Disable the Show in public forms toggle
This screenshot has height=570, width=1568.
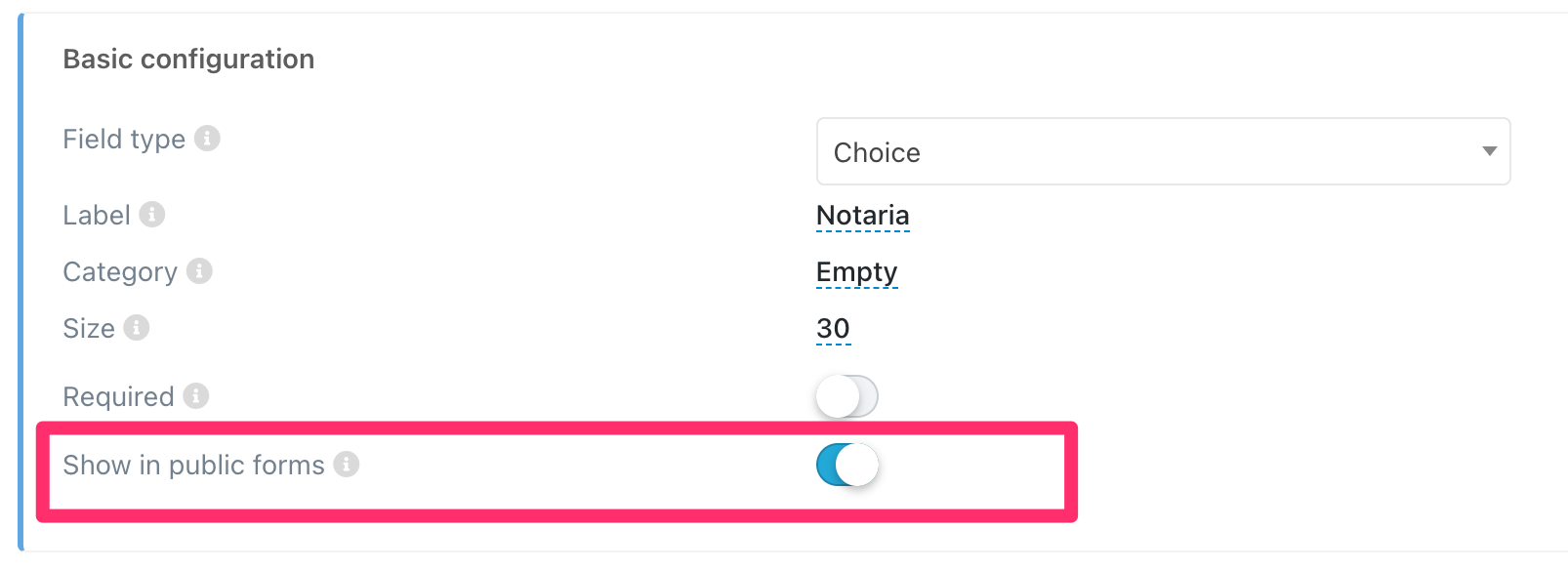(x=846, y=465)
